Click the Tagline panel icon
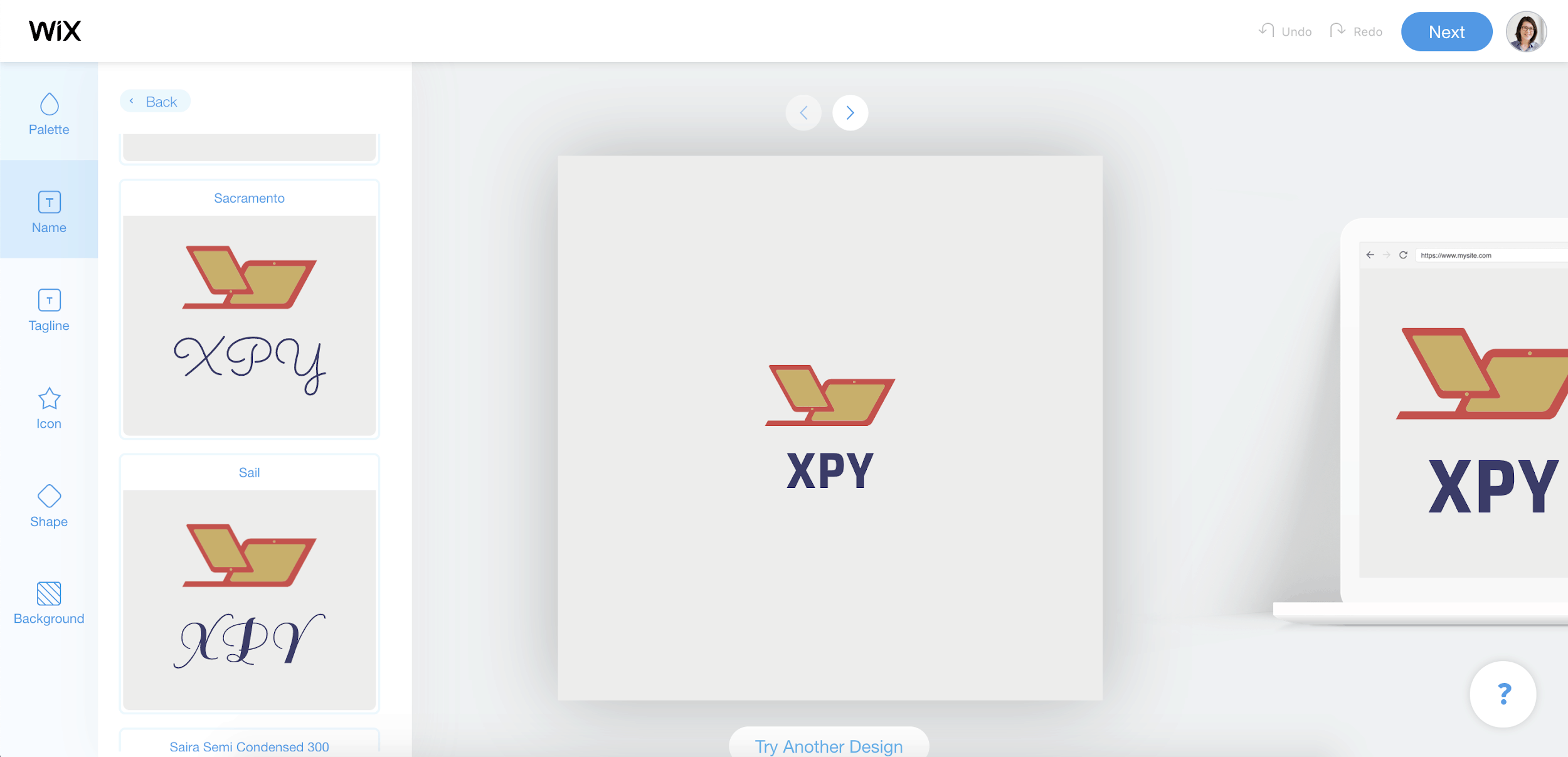This screenshot has width=1568, height=757. click(49, 311)
